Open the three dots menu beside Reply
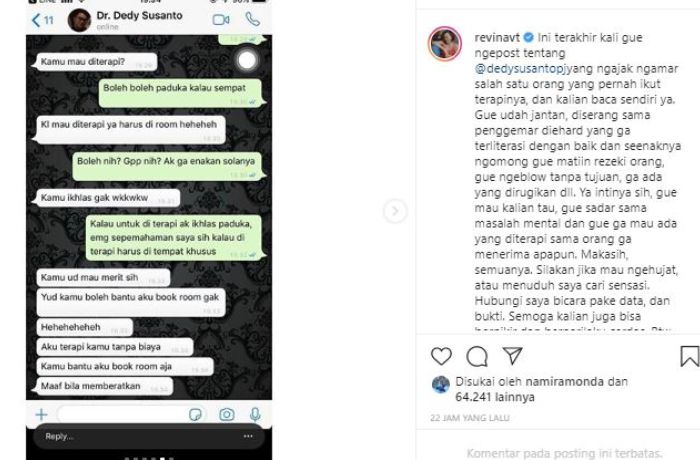 (248, 436)
